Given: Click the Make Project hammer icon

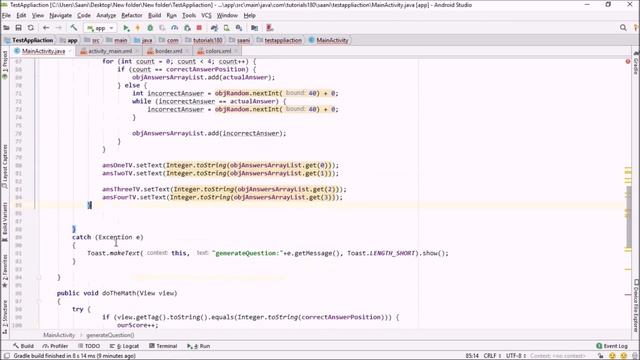Looking at the screenshot, I should coord(74,28).
